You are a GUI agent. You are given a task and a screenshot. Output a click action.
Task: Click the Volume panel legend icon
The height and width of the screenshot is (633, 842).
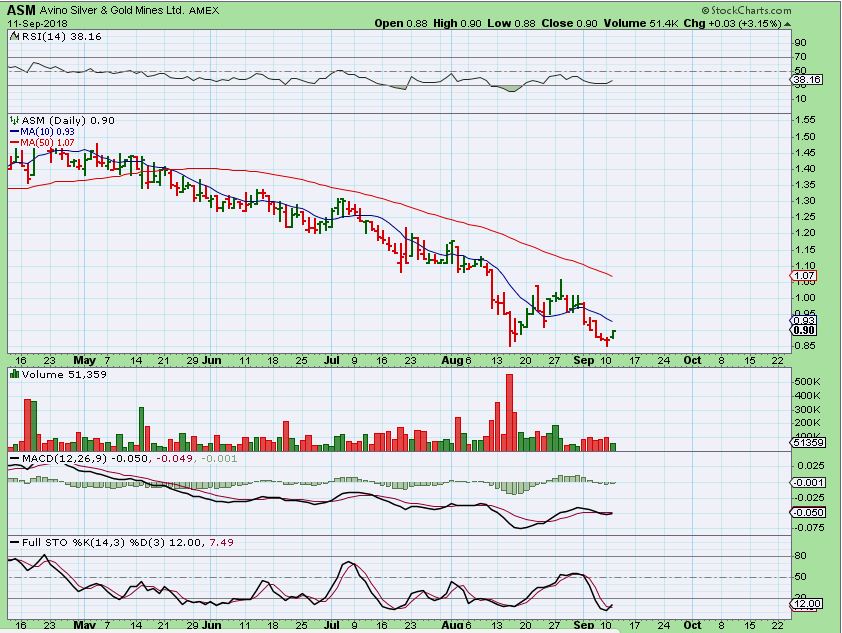13,374
